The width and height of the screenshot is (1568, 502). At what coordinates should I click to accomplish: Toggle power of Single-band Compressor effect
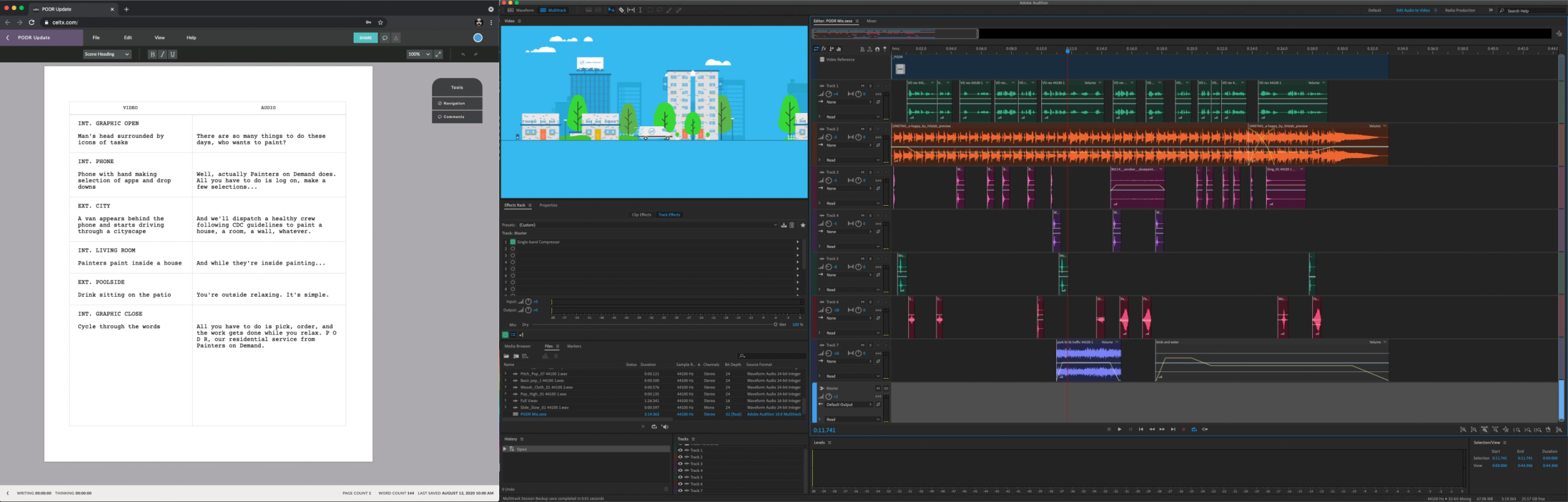point(512,242)
